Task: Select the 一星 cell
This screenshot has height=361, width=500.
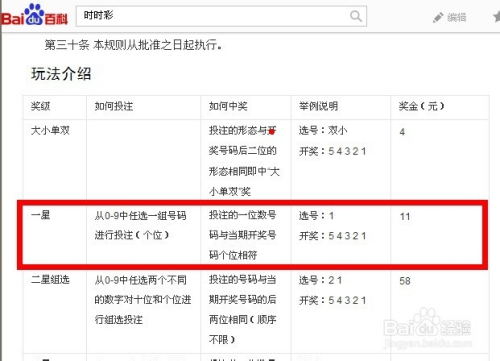Action: coord(40,215)
